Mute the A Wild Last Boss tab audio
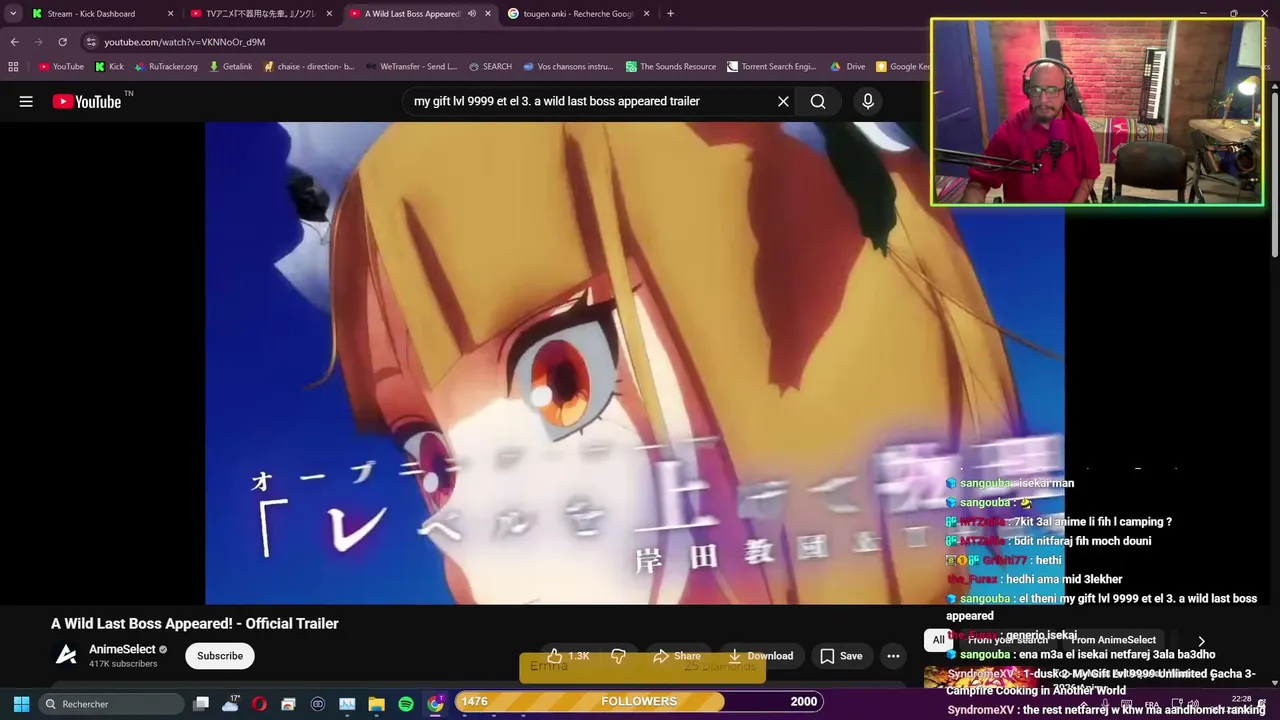The width and height of the screenshot is (1280, 720). tap(471, 14)
